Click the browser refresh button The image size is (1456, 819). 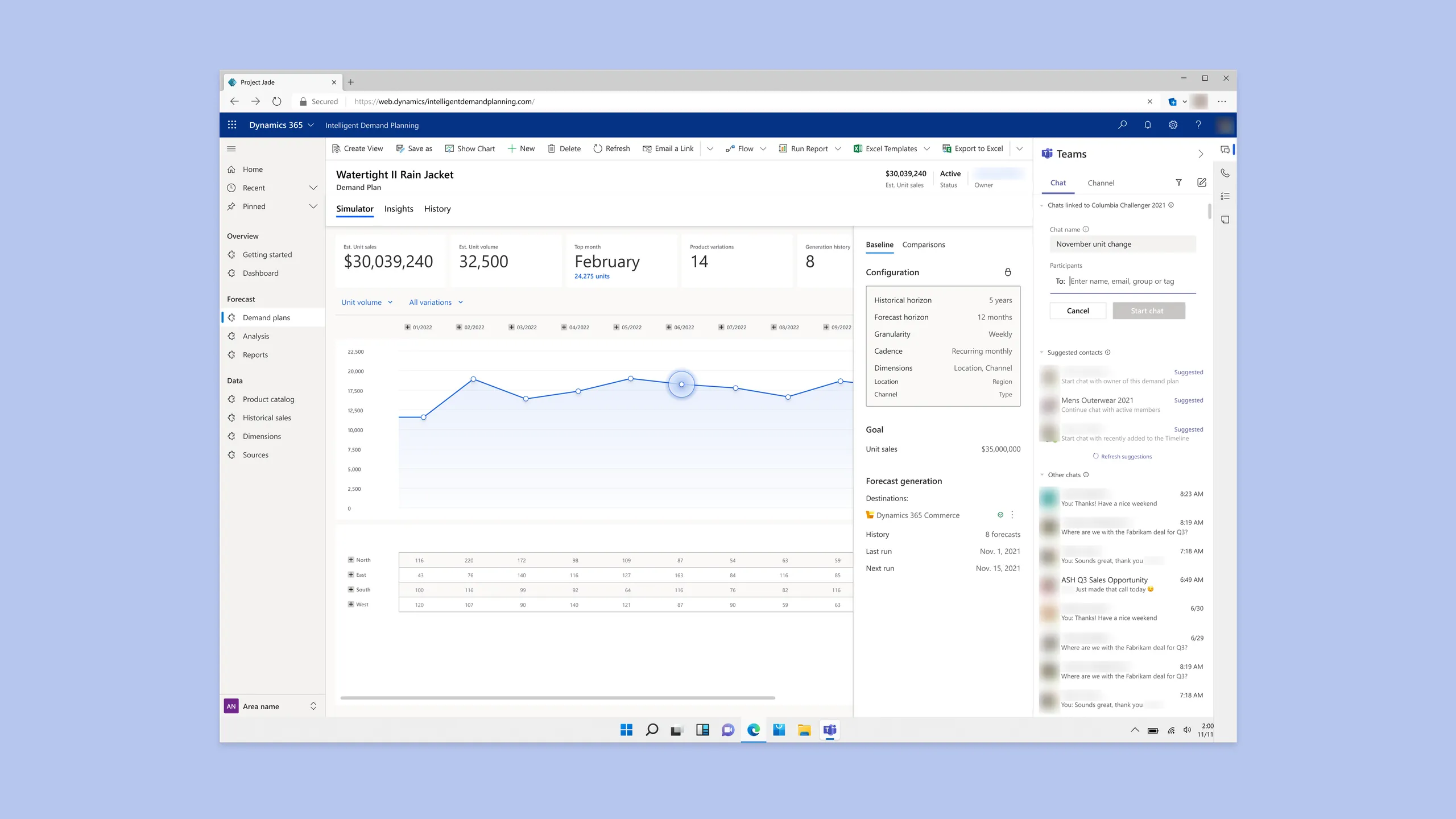[276, 101]
